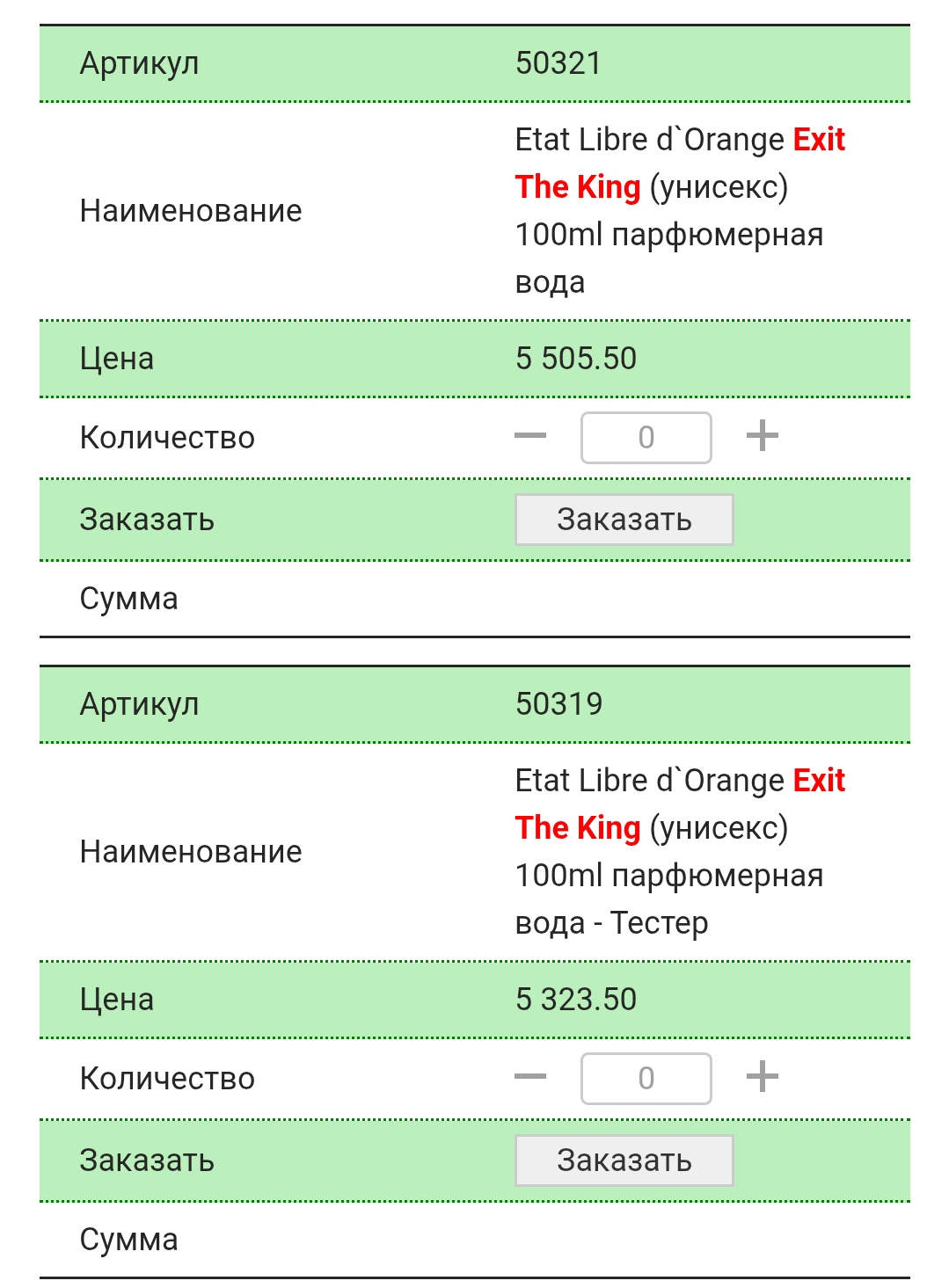949x1288 pixels.
Task: Click the Сумма row of item 50321
Action: (475, 599)
